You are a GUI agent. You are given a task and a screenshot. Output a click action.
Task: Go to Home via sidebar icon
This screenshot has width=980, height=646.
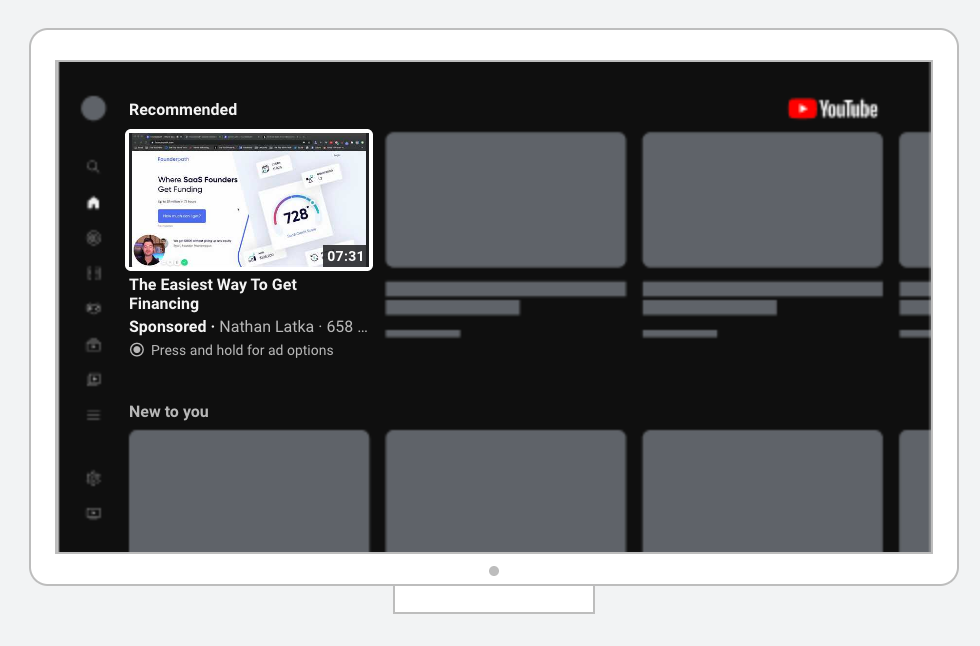(x=93, y=202)
